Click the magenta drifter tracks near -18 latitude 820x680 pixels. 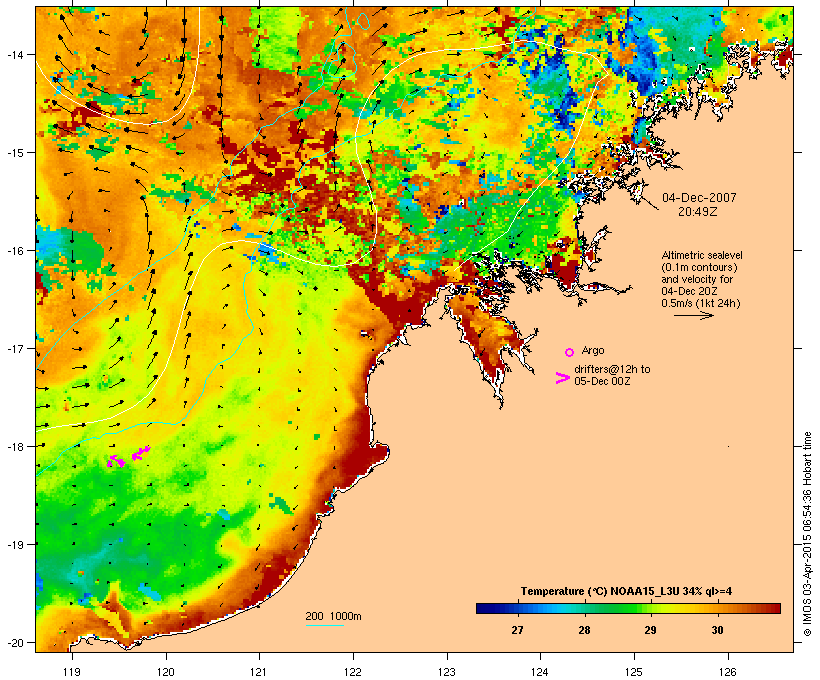pos(129,457)
